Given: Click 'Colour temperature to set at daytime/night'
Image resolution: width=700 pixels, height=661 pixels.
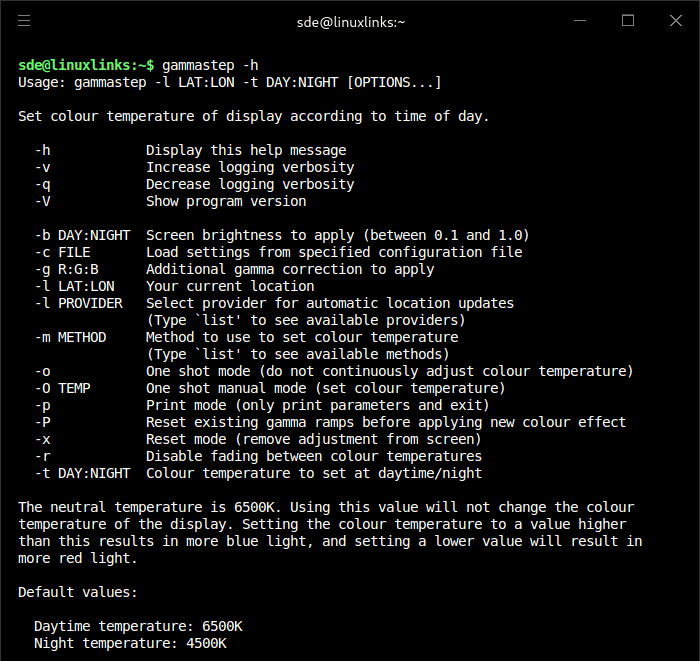Looking at the screenshot, I should pos(314,474).
